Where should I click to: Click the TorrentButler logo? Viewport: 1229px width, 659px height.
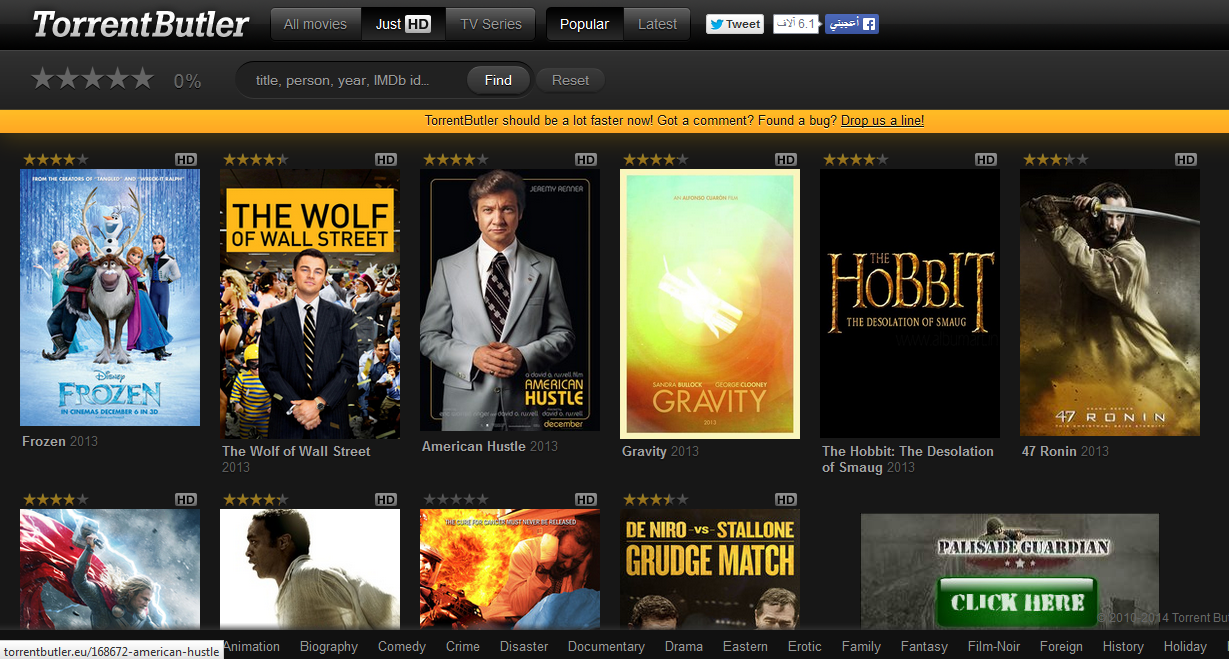[x=140, y=24]
